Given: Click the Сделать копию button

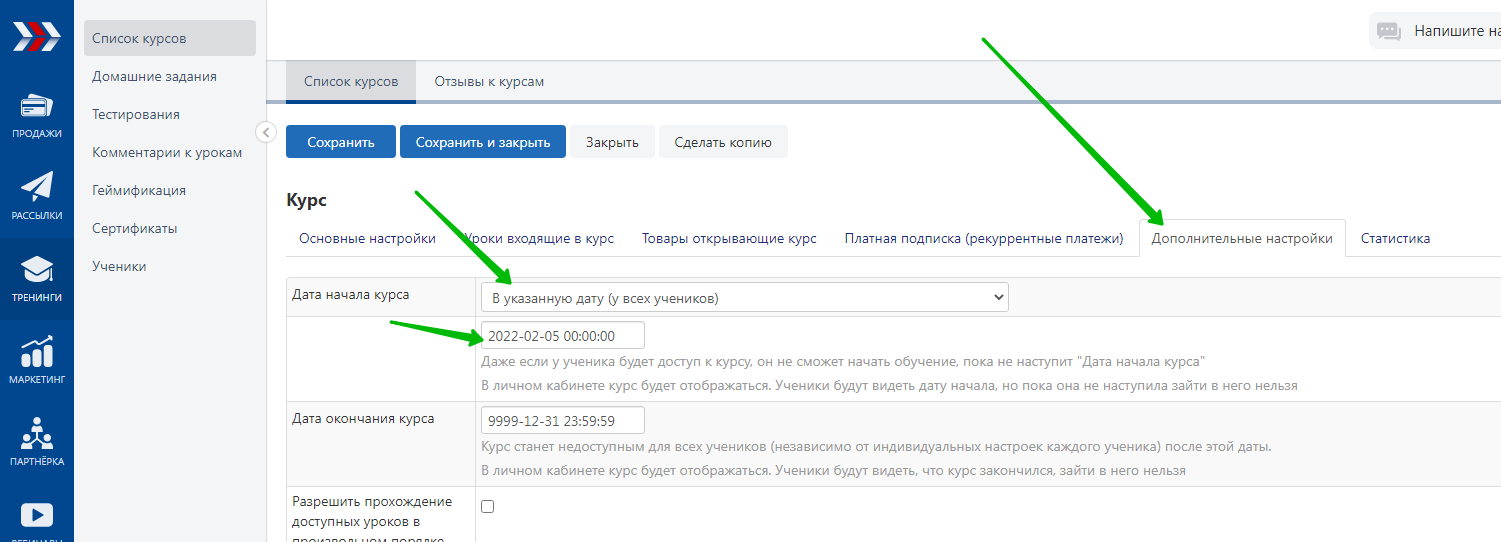Looking at the screenshot, I should (722, 142).
